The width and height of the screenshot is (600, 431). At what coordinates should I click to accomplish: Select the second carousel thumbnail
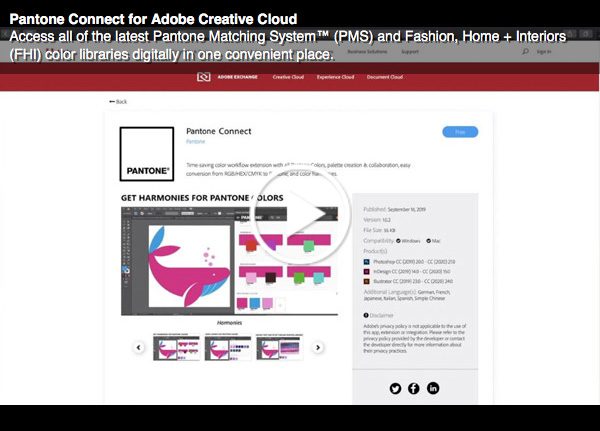pos(228,347)
